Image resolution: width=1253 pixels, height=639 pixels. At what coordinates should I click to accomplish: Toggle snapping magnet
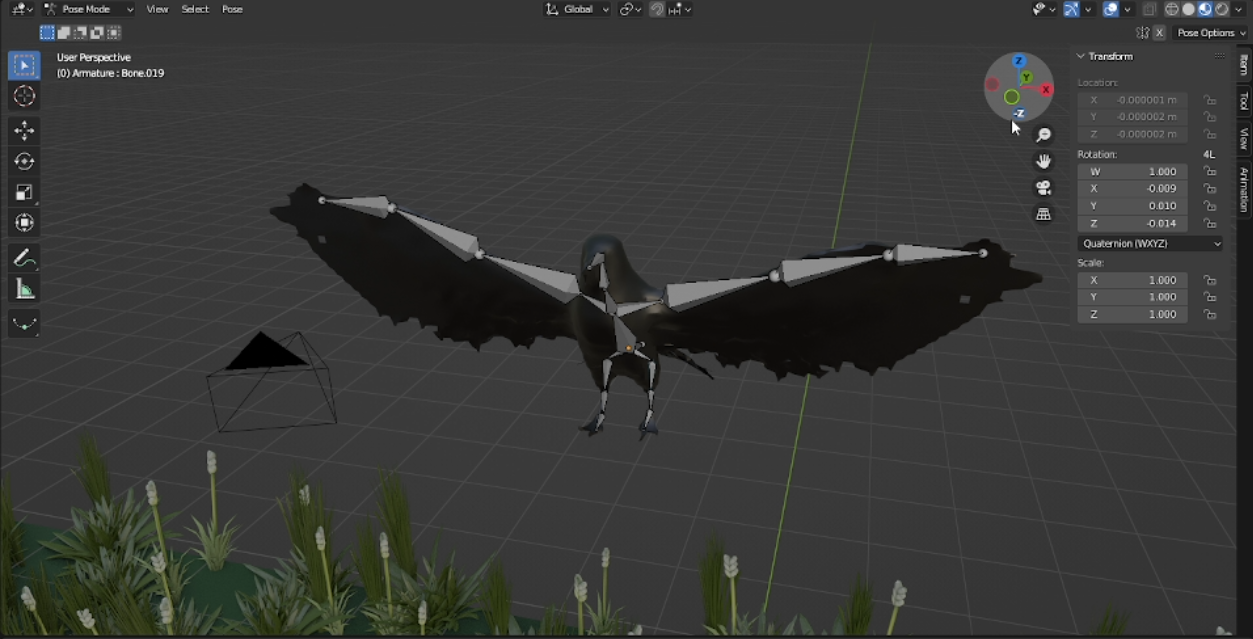pos(657,9)
